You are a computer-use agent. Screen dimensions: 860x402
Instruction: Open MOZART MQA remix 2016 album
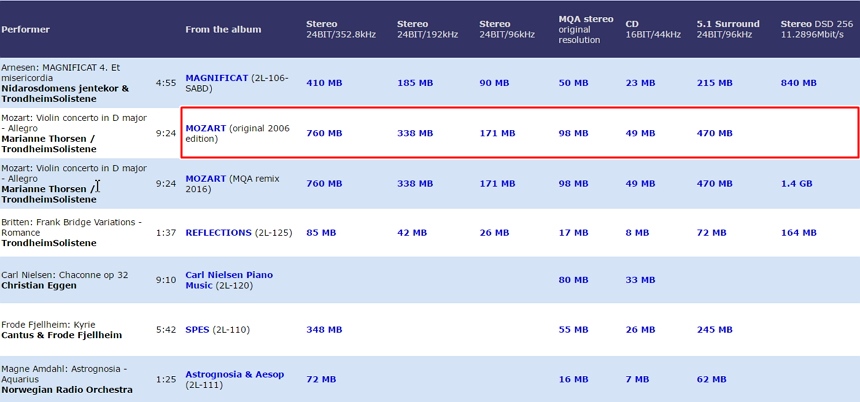point(206,179)
